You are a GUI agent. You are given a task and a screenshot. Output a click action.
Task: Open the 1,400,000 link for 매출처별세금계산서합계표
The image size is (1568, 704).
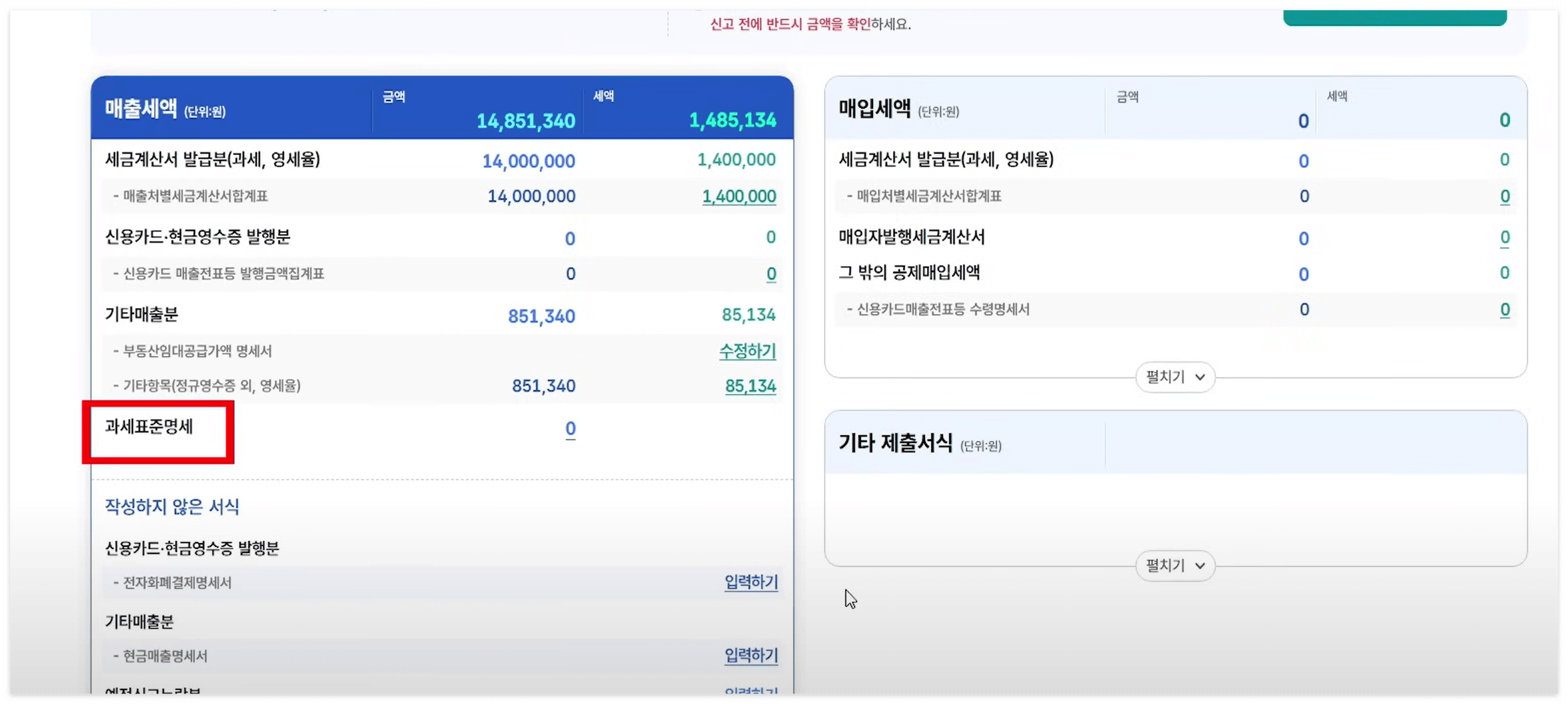coord(738,196)
